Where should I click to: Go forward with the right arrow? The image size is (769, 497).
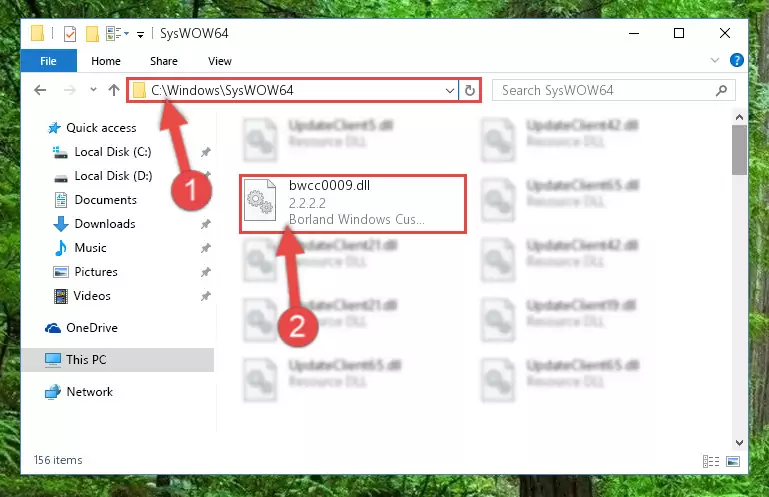click(70, 90)
